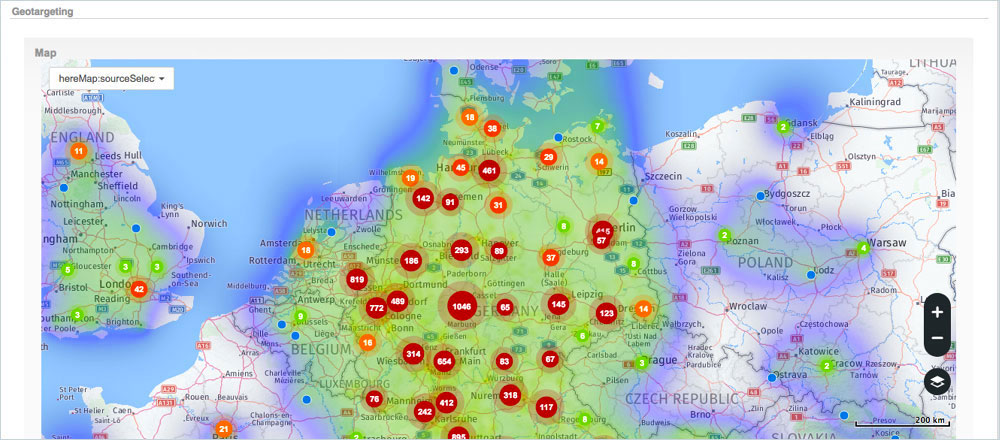Open the 318 cluster marker
The height and width of the screenshot is (440, 1000).
[x=510, y=396]
